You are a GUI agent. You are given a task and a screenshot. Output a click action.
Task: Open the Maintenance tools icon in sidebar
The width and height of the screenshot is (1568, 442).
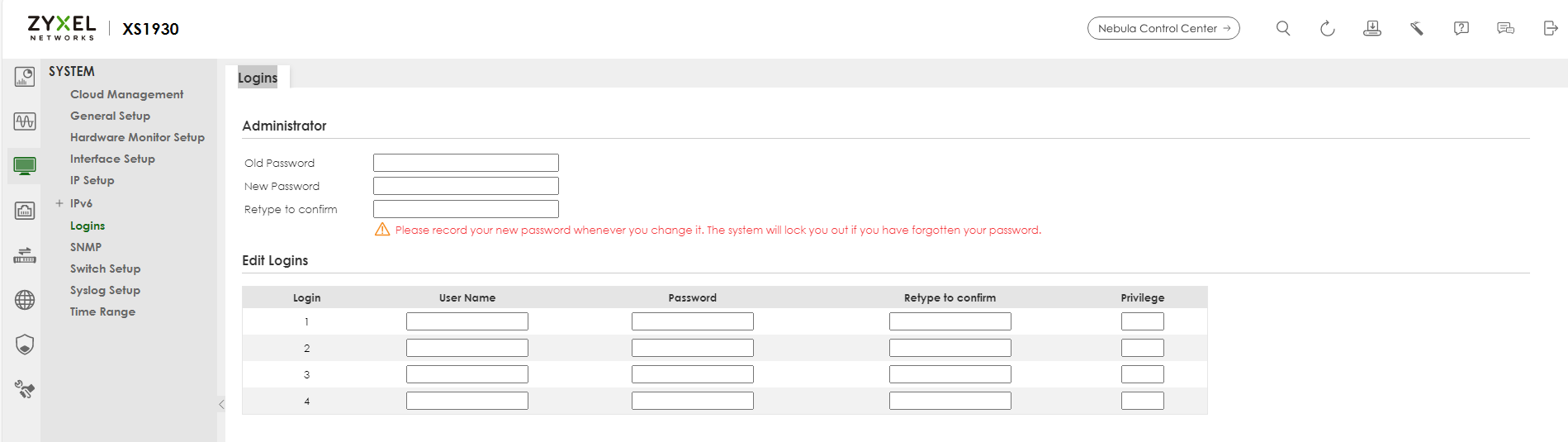tap(25, 389)
